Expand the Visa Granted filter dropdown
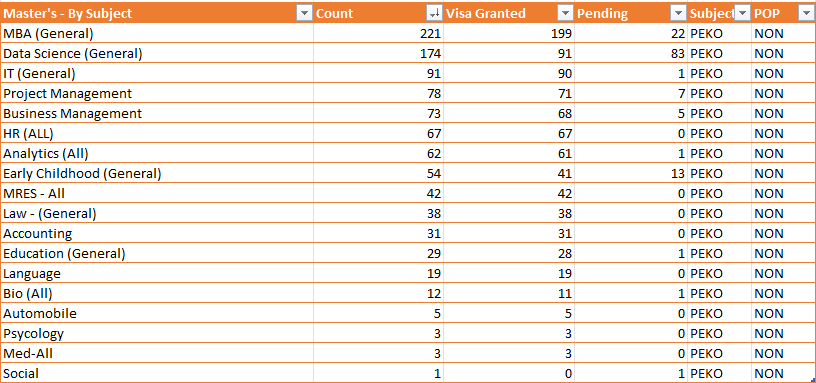 click(565, 13)
